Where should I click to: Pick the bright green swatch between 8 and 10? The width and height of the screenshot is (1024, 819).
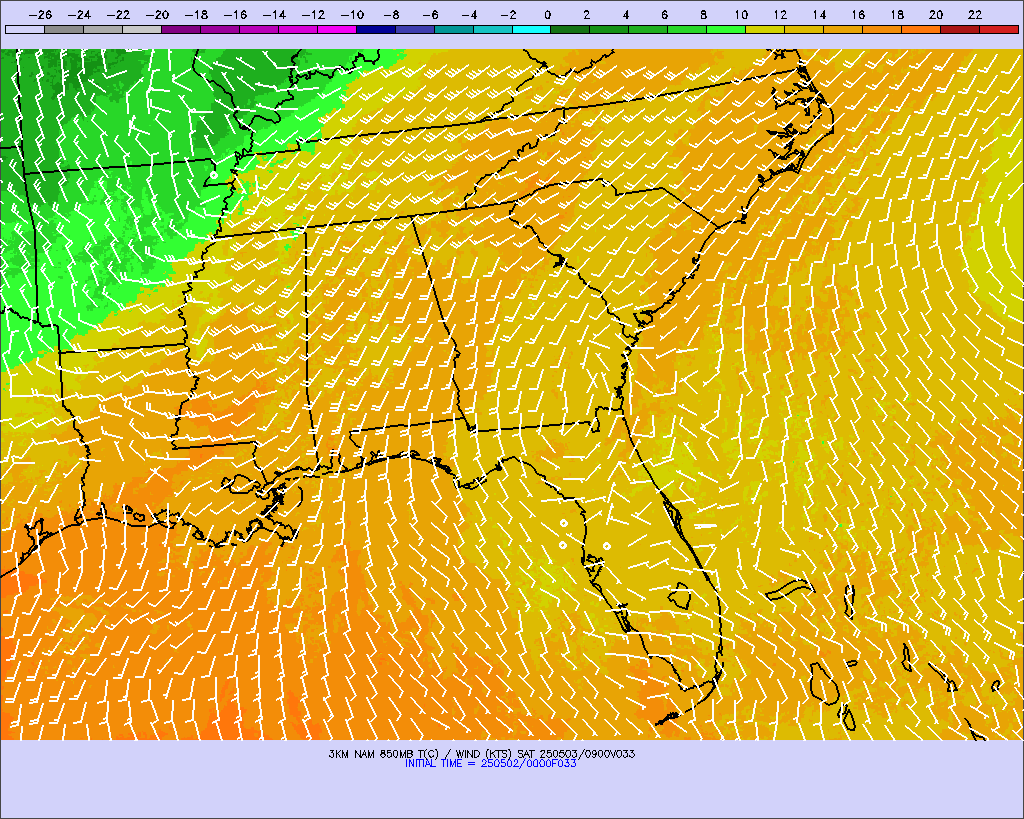(x=726, y=29)
